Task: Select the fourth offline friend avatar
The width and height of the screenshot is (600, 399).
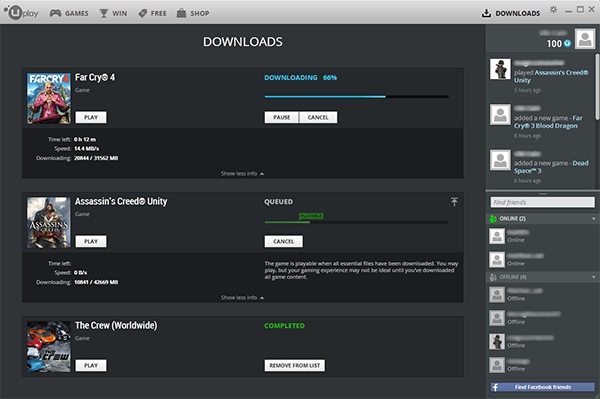Action: click(x=497, y=365)
